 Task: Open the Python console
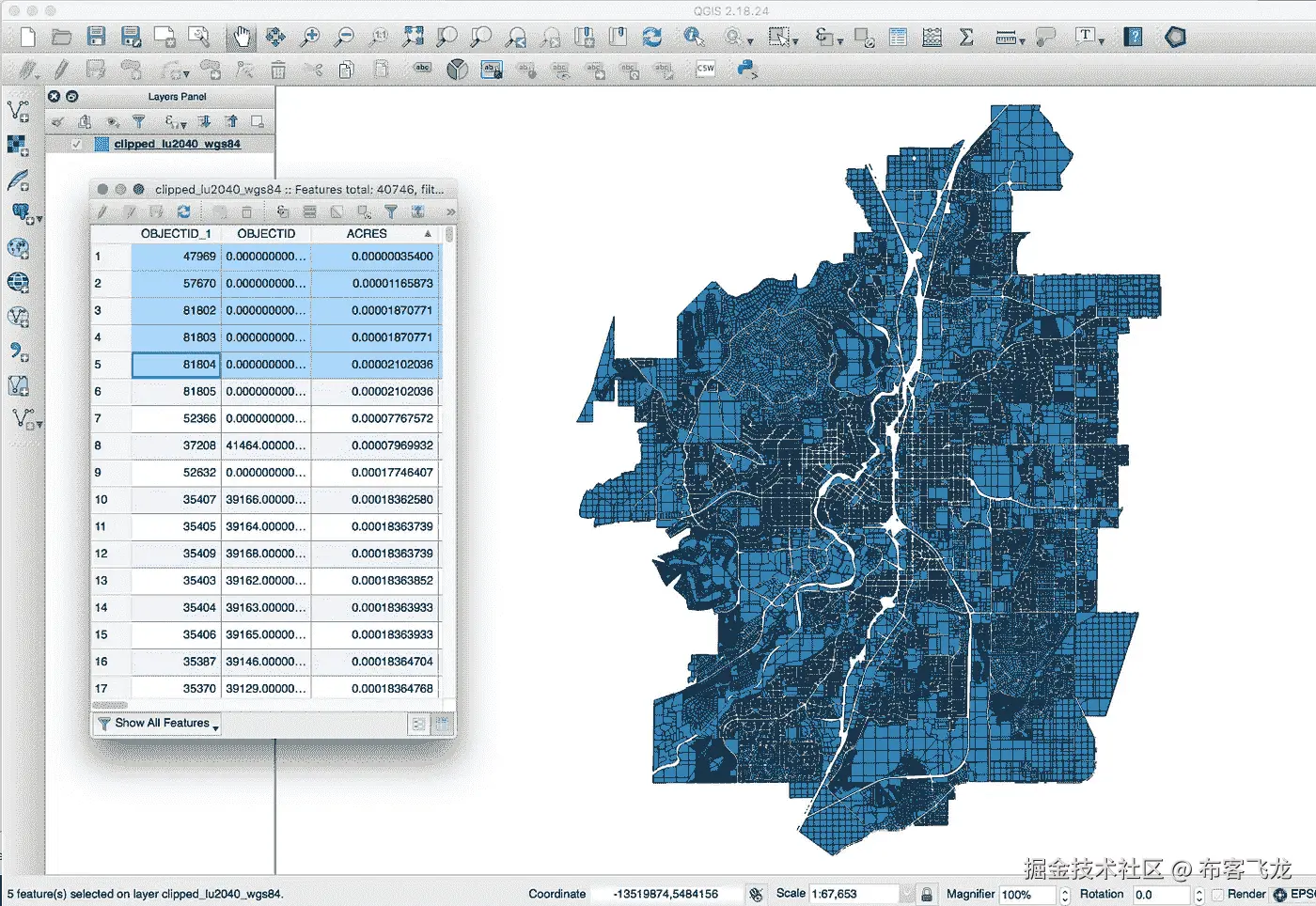pyautogui.click(x=746, y=69)
